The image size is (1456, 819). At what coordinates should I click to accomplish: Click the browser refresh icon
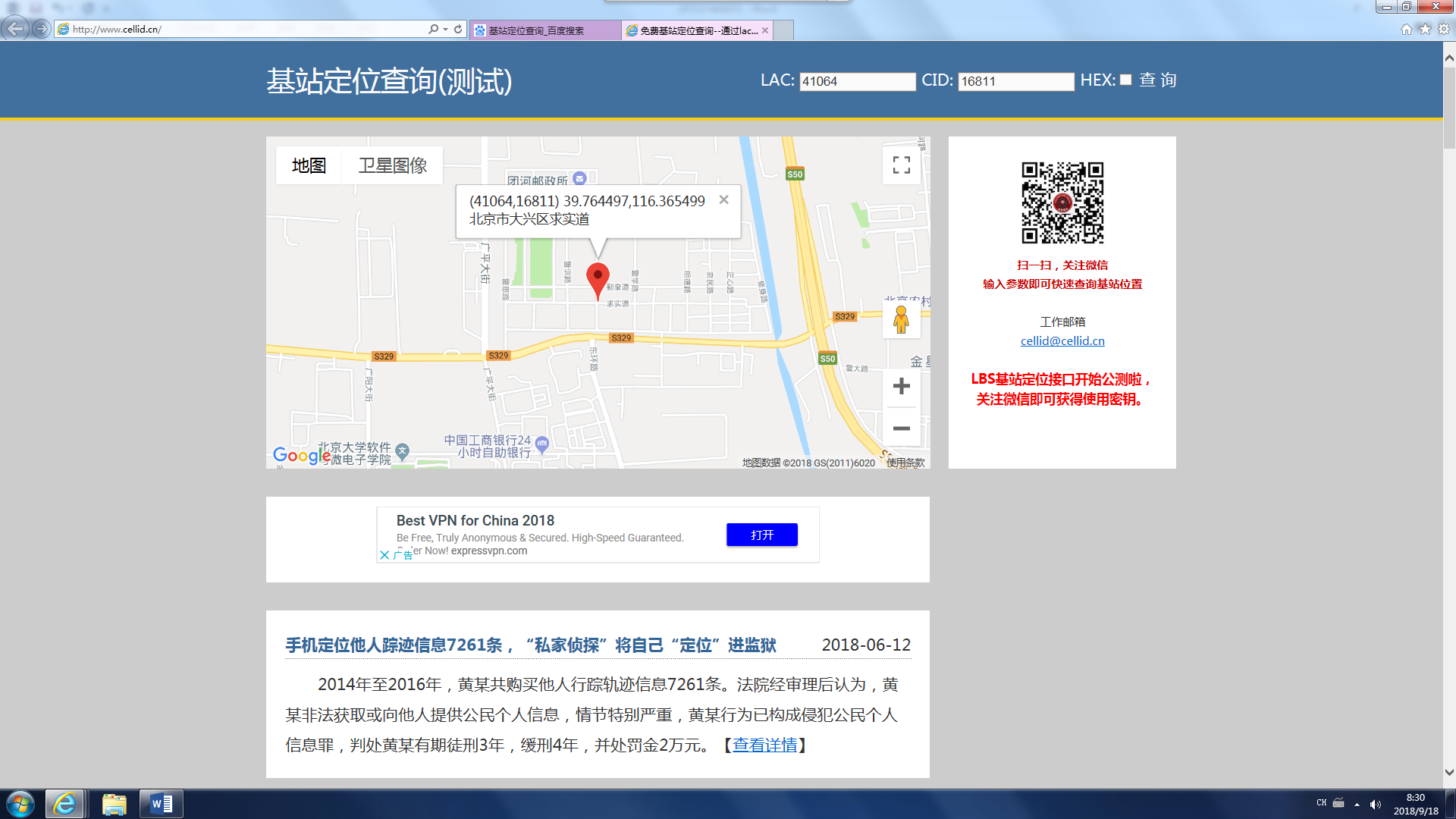pyautogui.click(x=458, y=30)
